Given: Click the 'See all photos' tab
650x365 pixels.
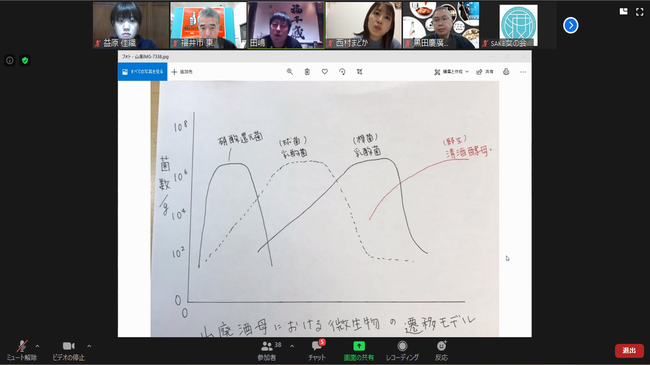Looking at the screenshot, I should click(x=143, y=72).
